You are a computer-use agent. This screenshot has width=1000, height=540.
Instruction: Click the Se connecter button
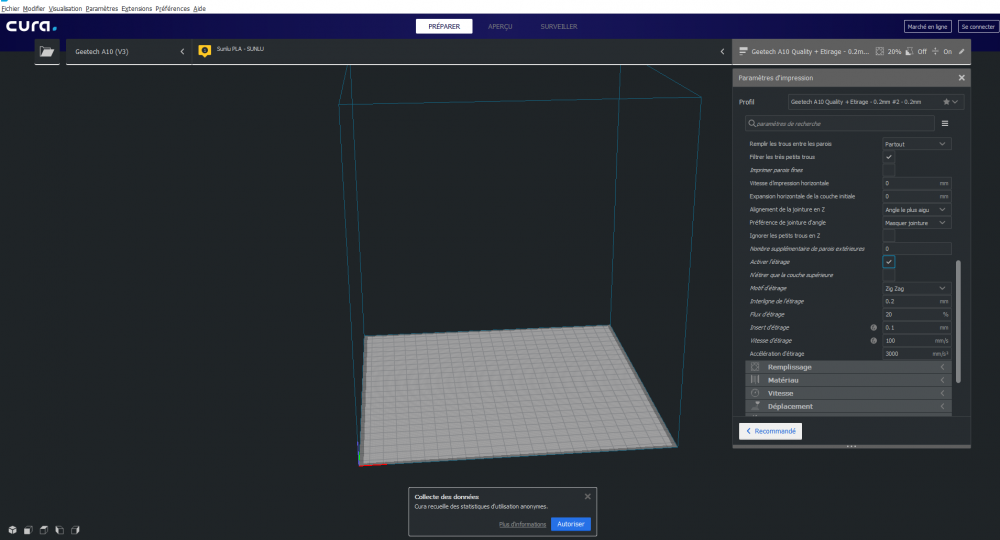click(x=978, y=27)
